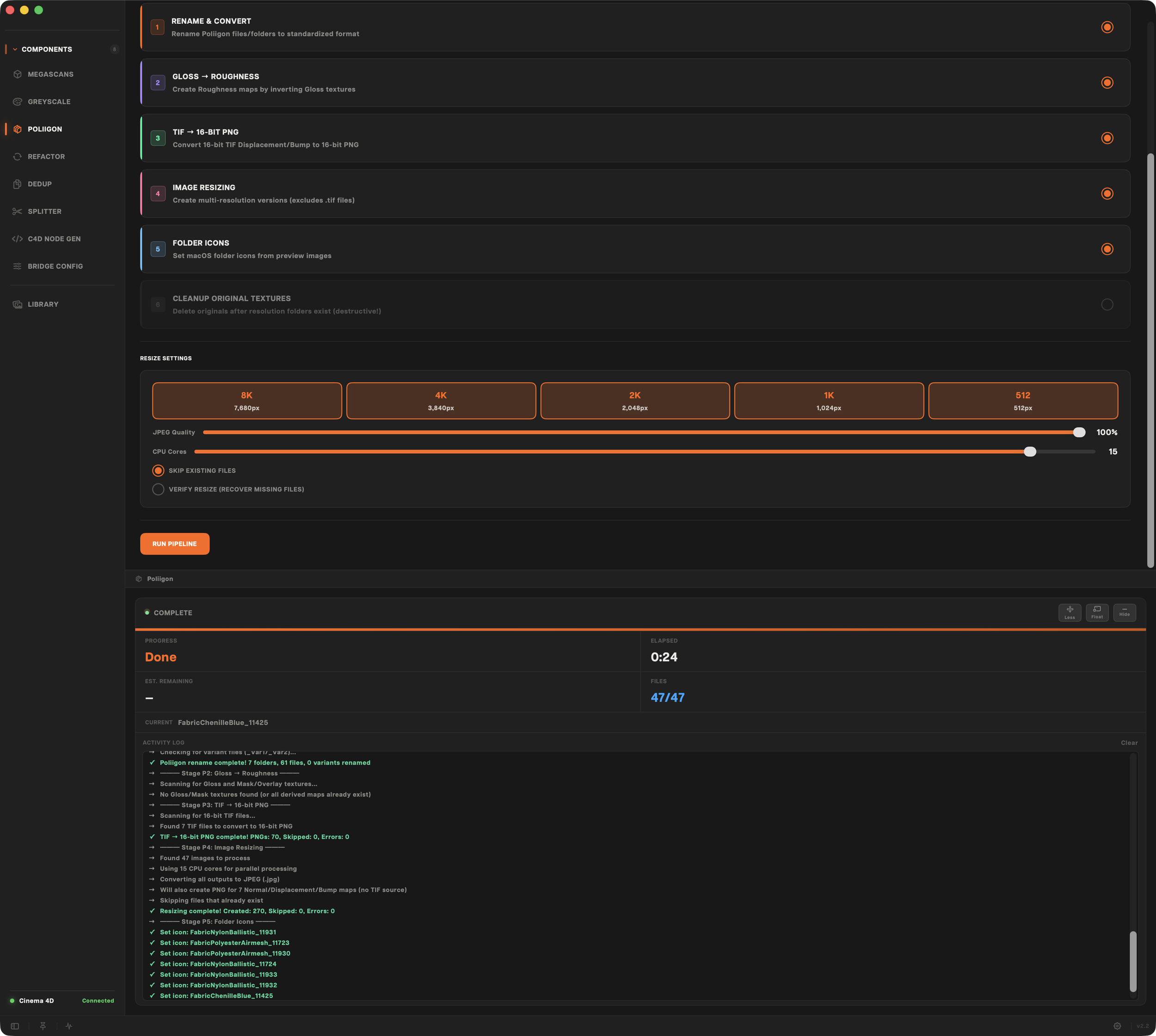The width and height of the screenshot is (1156, 1036).
Task: Open Megascans from the sidebar
Action: [x=50, y=74]
